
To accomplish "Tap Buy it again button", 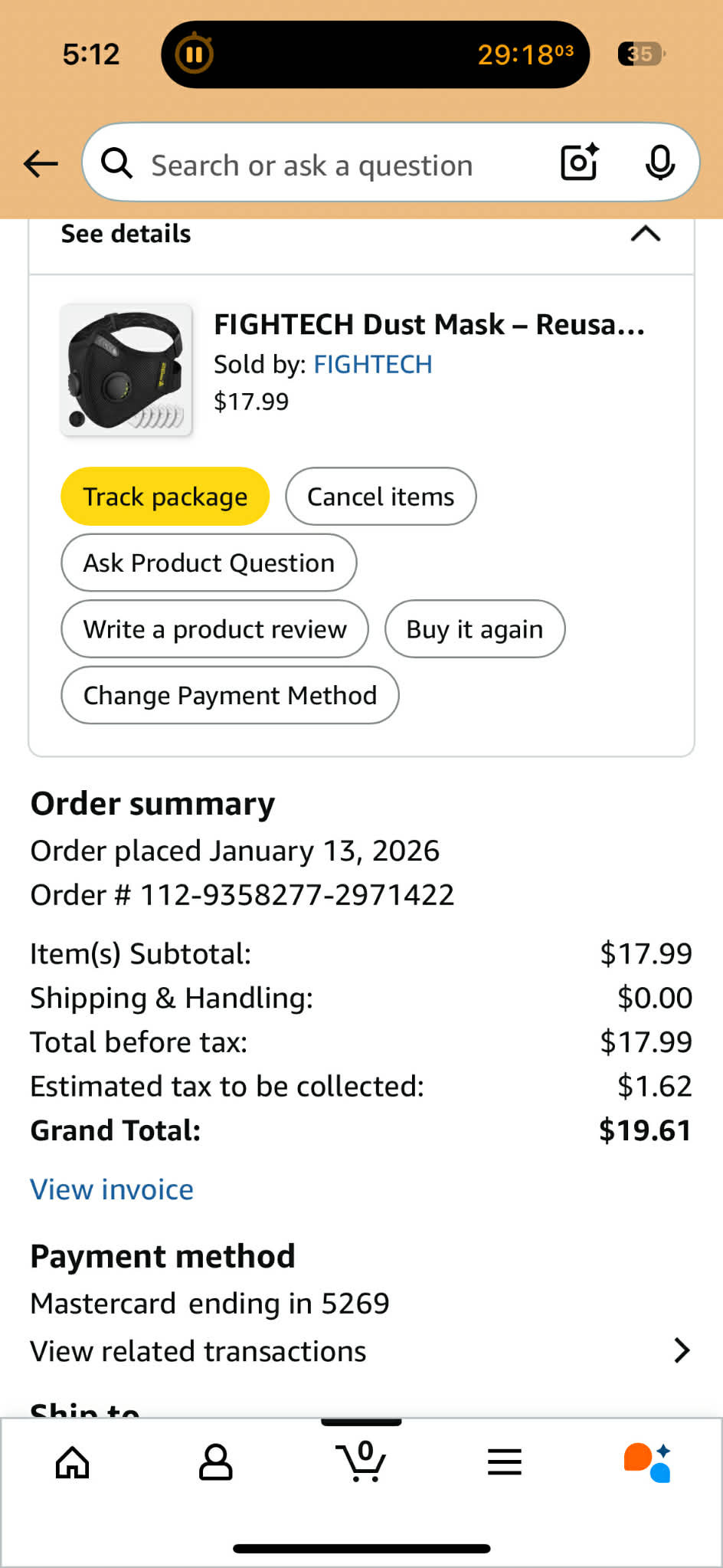I will (474, 629).
